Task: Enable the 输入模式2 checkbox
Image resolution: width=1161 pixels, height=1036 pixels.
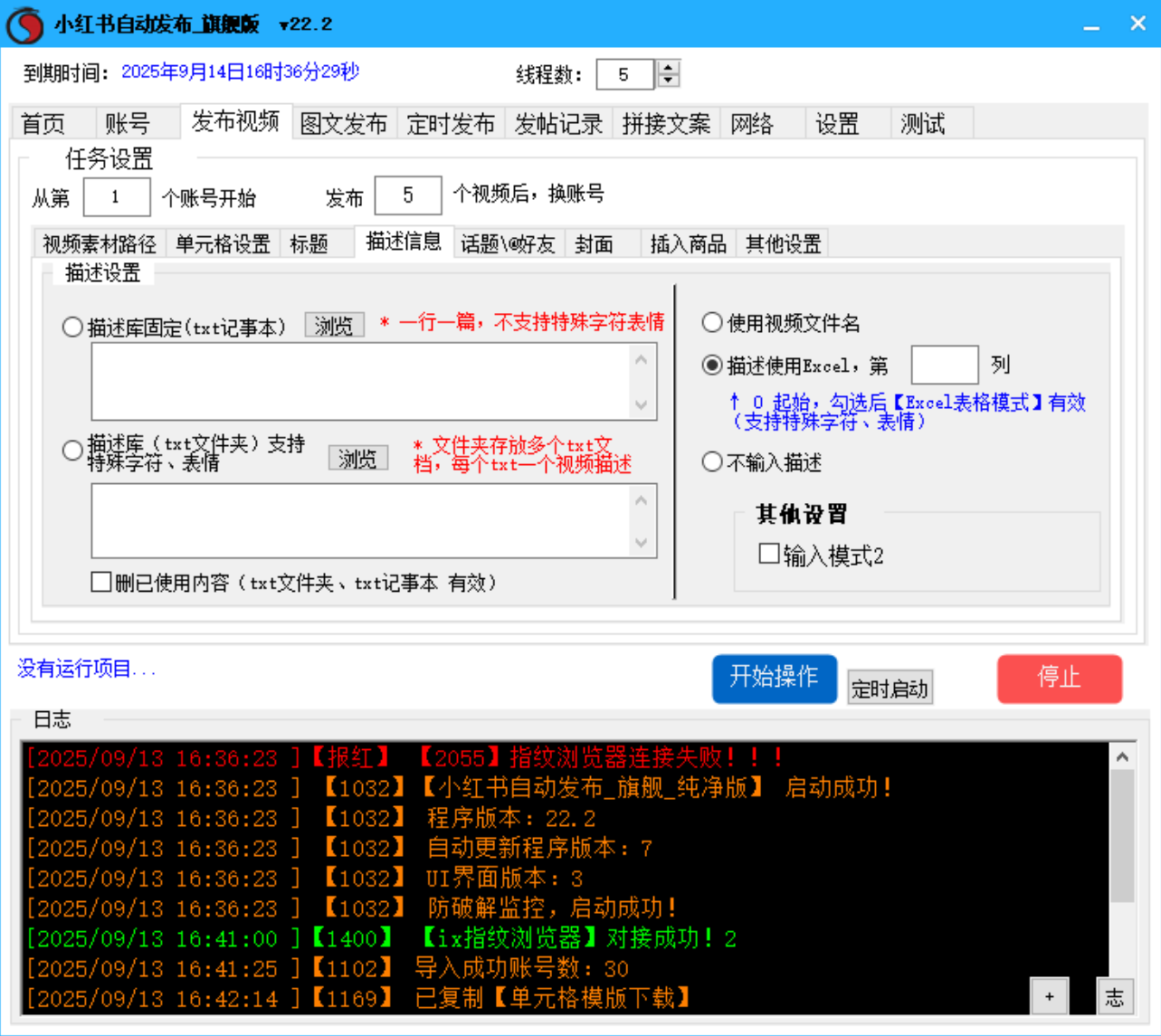Action: coord(769,554)
